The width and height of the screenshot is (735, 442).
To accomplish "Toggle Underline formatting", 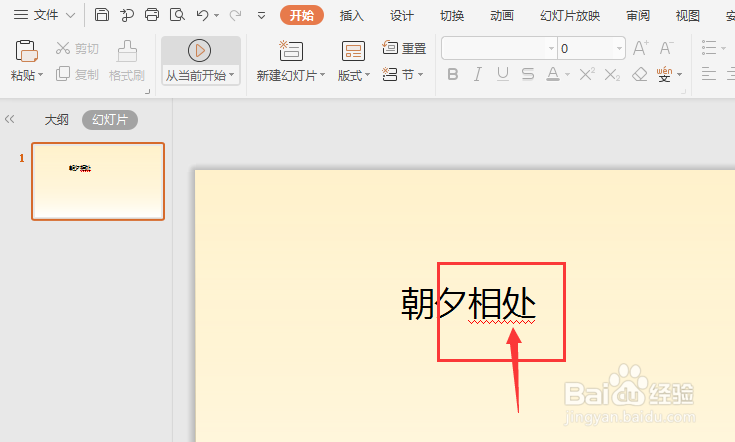I will pyautogui.click(x=503, y=74).
